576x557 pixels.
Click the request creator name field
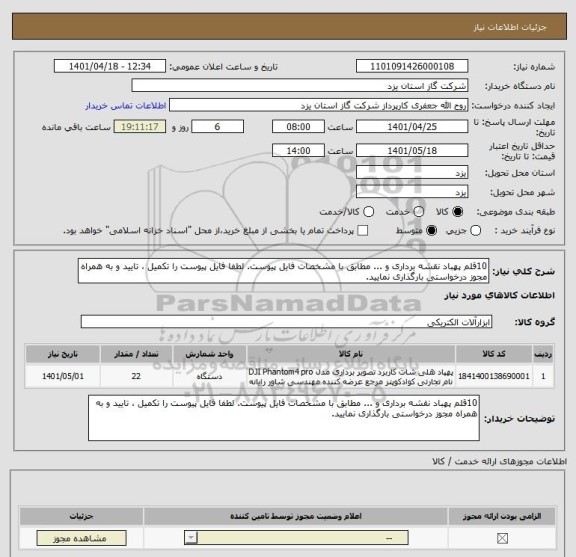[x=318, y=106]
